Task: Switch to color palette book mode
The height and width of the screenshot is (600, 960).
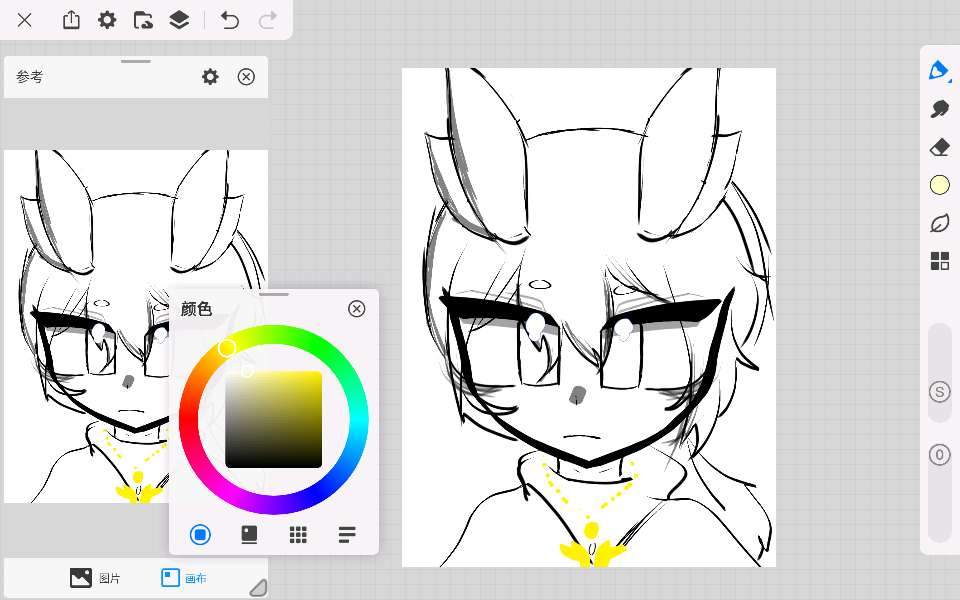Action: click(249, 535)
